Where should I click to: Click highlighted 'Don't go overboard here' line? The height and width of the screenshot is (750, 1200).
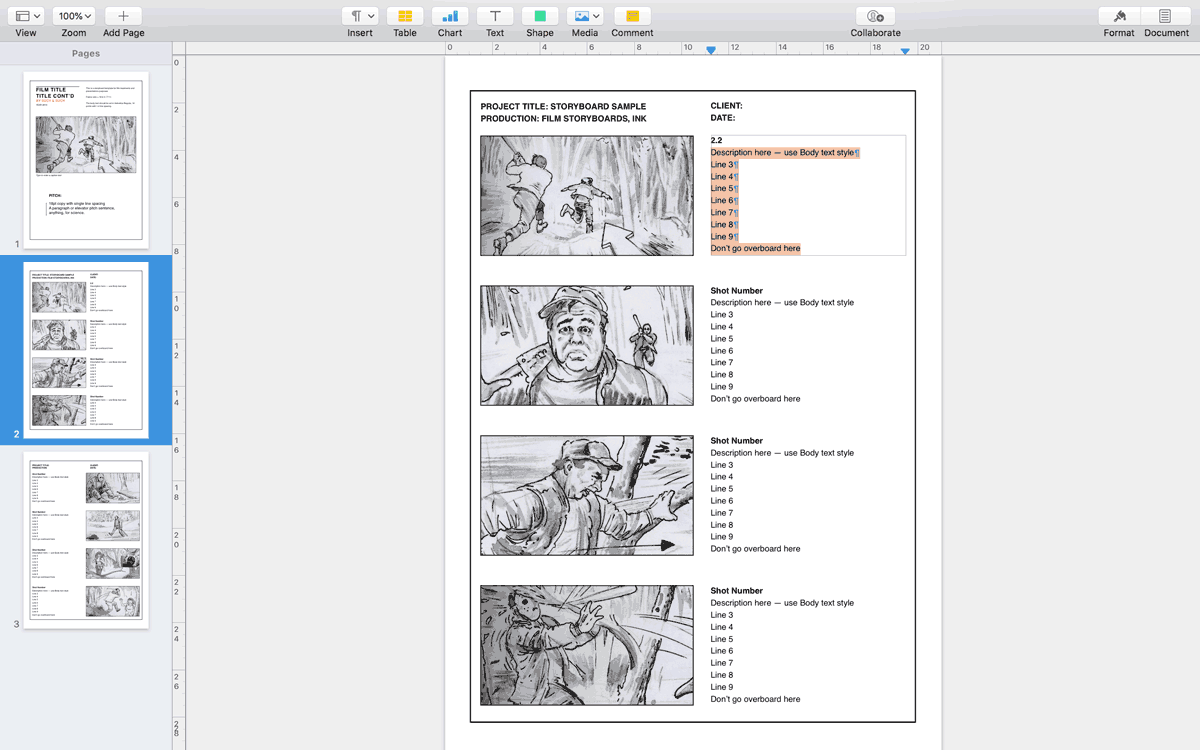click(x=756, y=249)
